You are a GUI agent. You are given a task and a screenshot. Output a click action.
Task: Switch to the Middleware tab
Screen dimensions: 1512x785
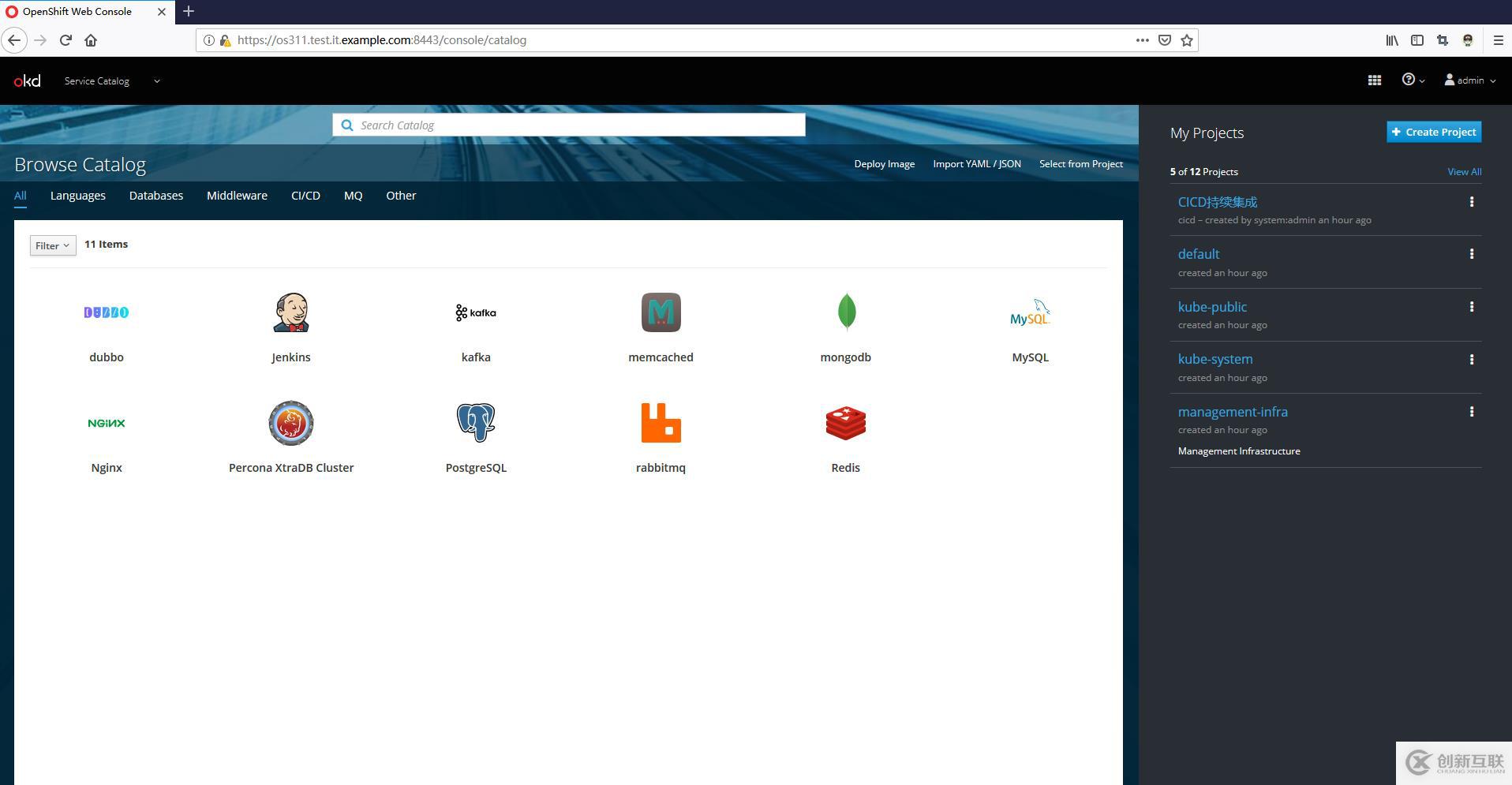(x=237, y=196)
